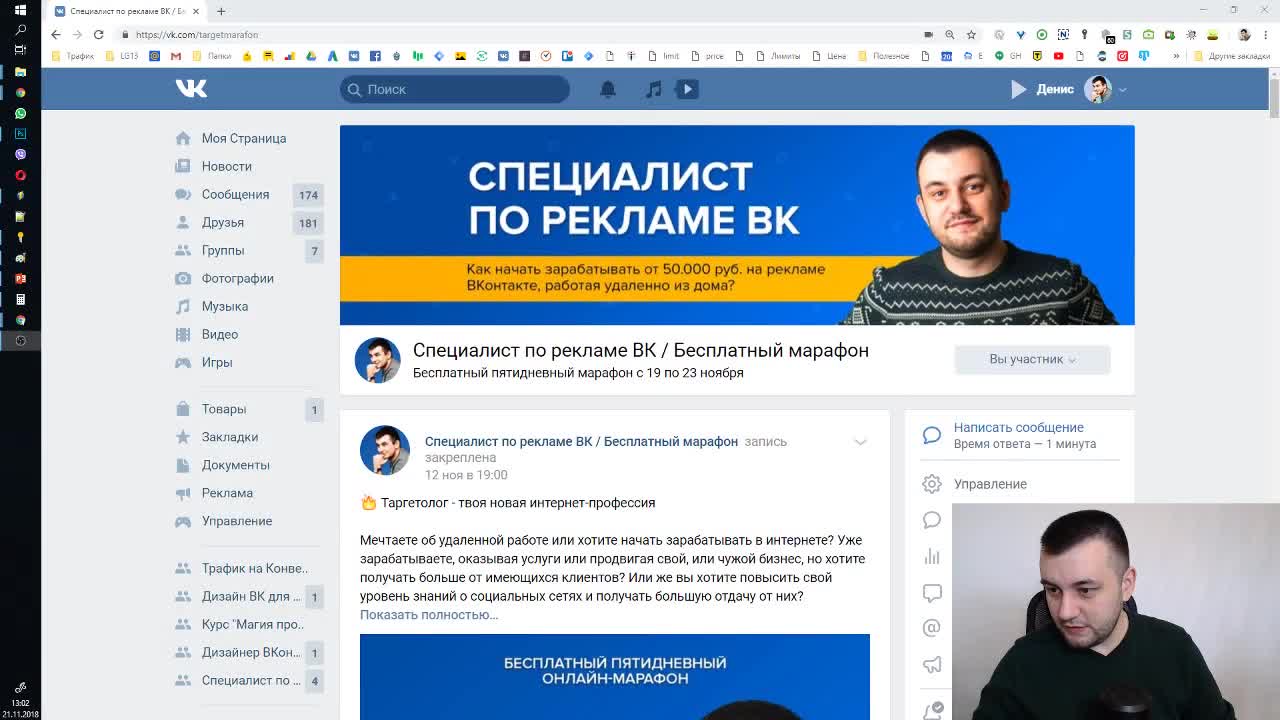Open Моя Страница

coord(244,138)
